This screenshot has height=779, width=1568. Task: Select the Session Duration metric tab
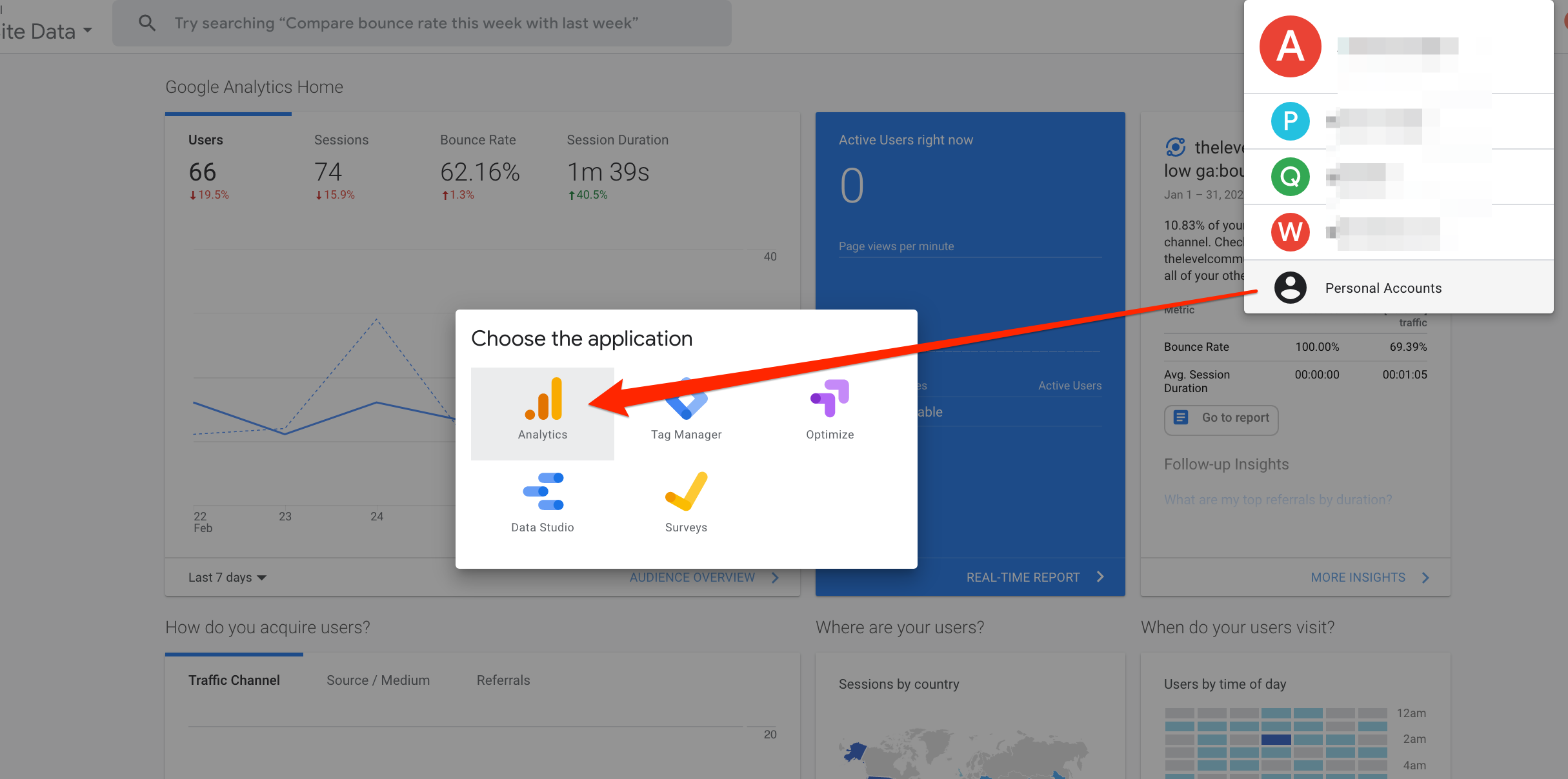[618, 166]
